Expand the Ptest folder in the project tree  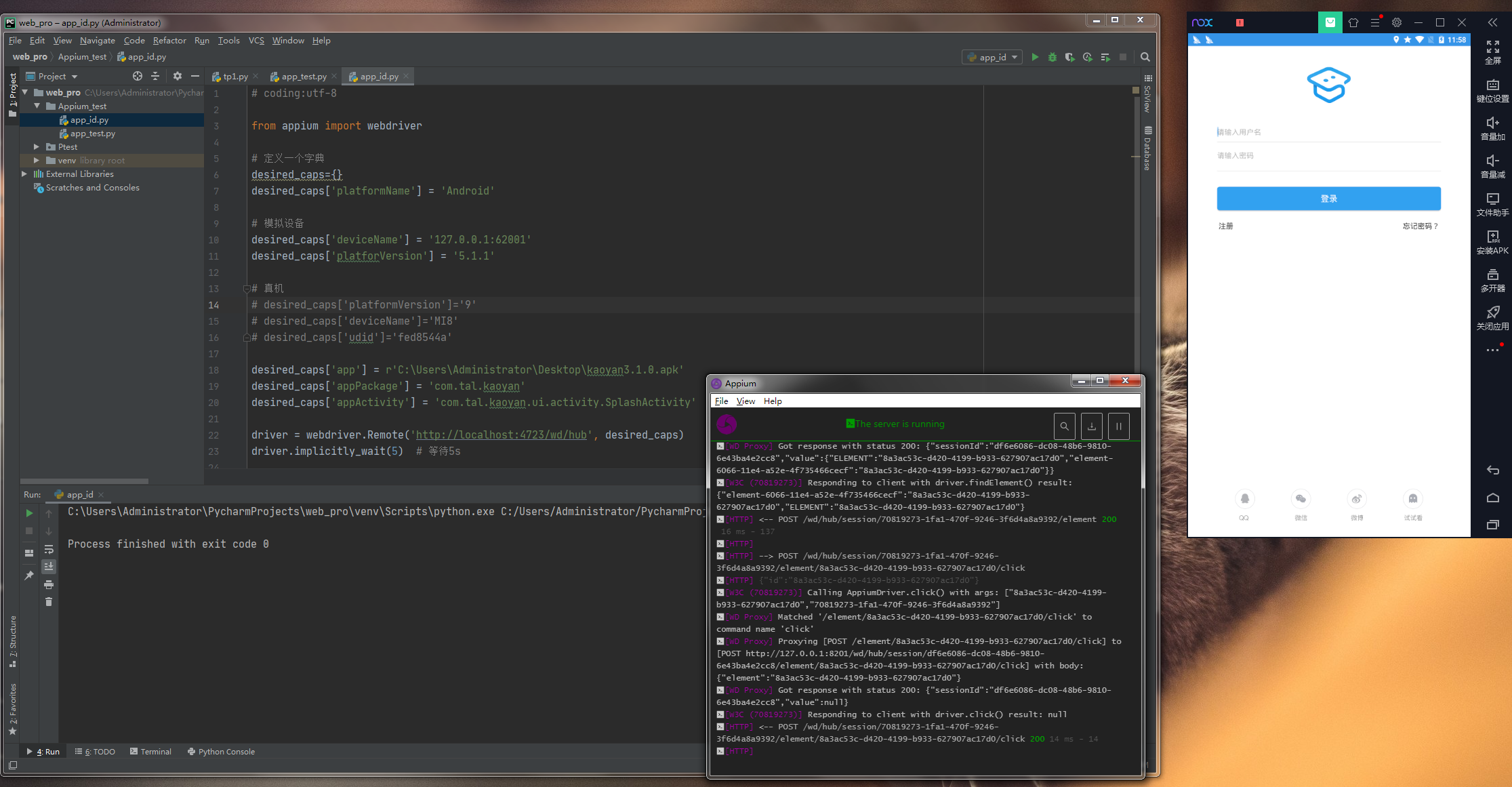[37, 147]
